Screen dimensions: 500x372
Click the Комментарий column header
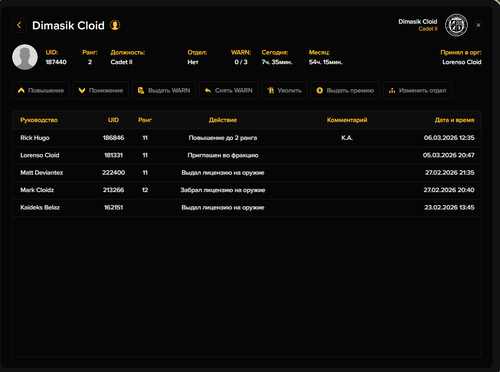[x=347, y=120]
